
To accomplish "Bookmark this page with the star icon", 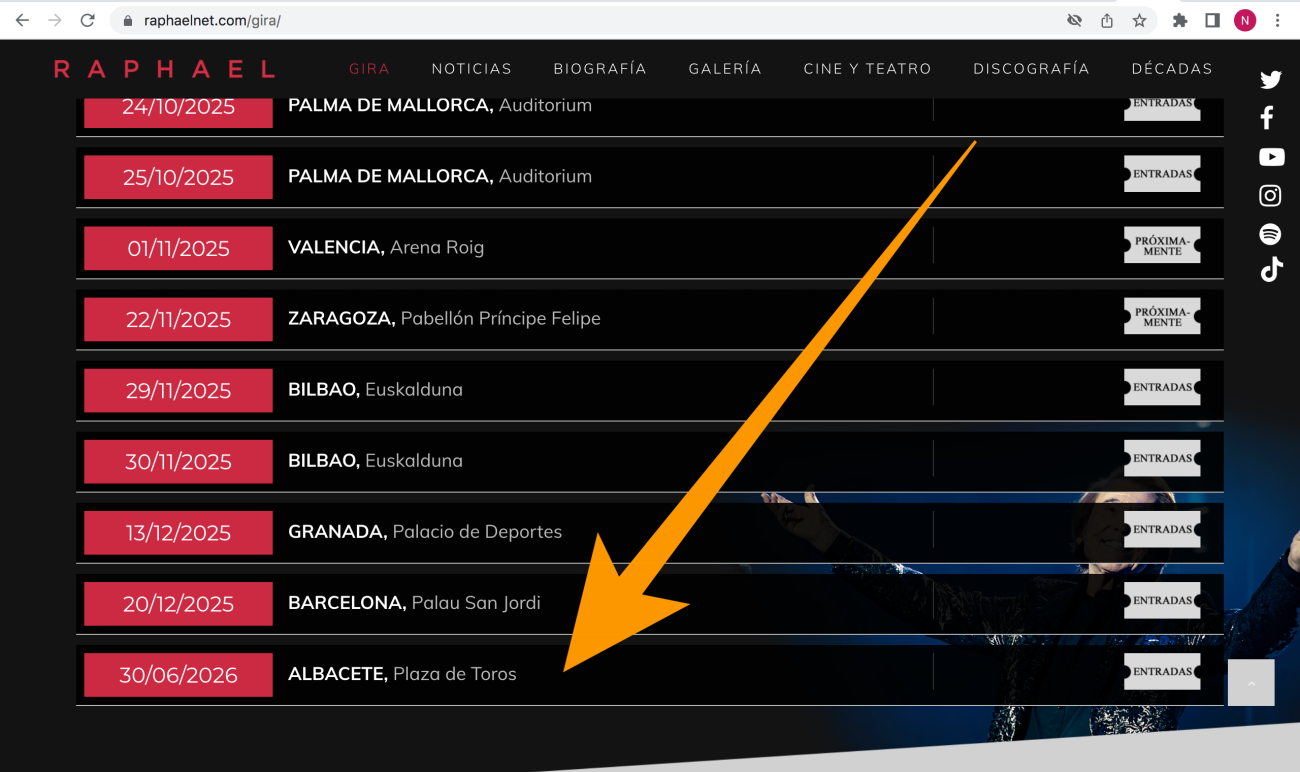I will pyautogui.click(x=1139, y=20).
